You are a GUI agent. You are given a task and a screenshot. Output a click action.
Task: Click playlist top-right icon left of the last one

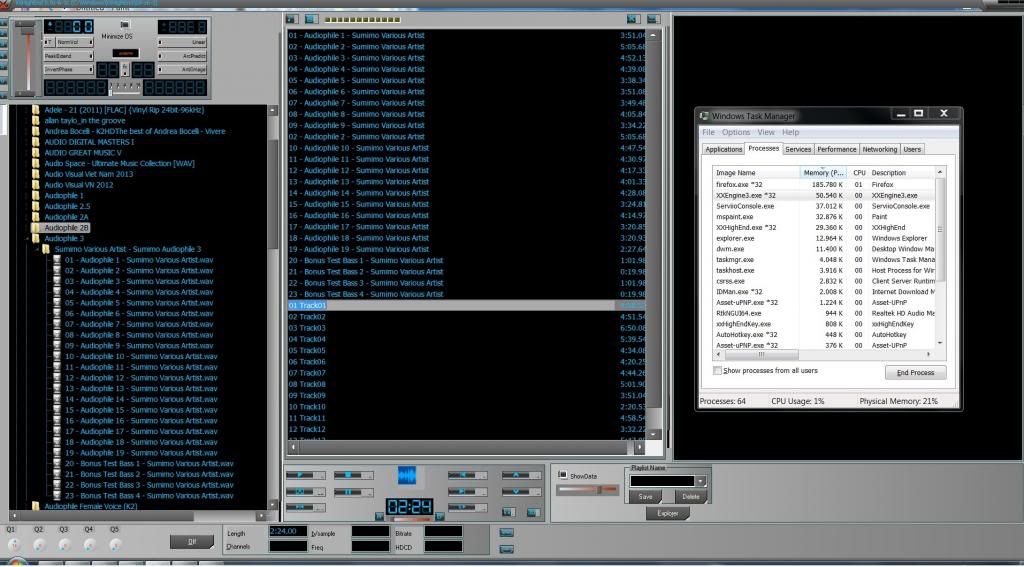[633, 20]
